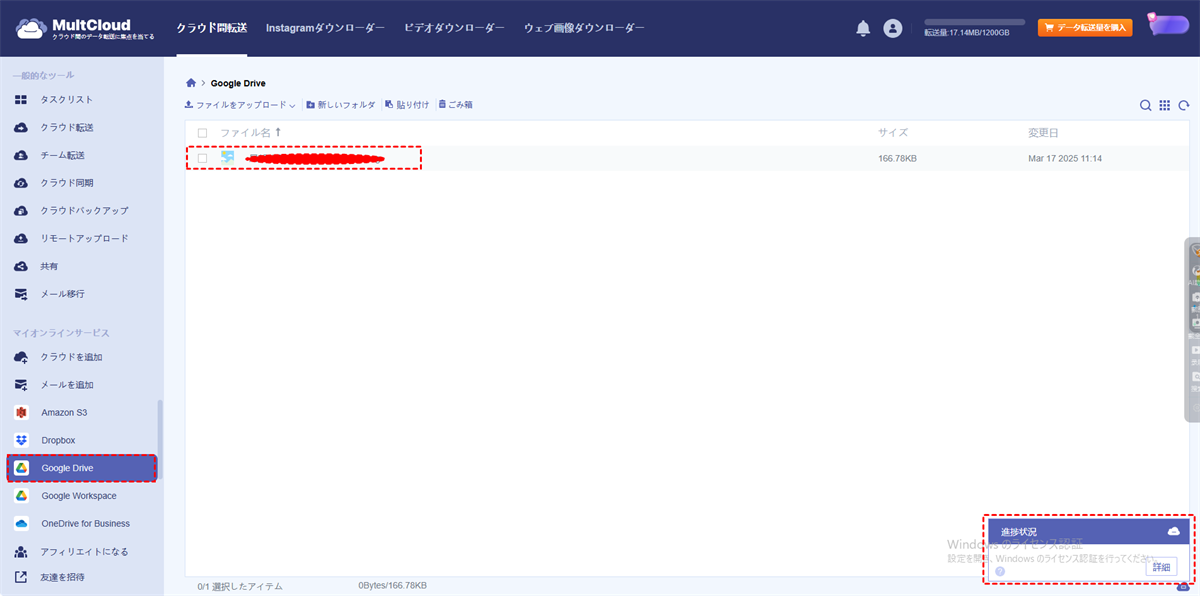The height and width of the screenshot is (596, 1200).
Task: Click the purple promo banner icon
Action: pyautogui.click(x=1168, y=25)
